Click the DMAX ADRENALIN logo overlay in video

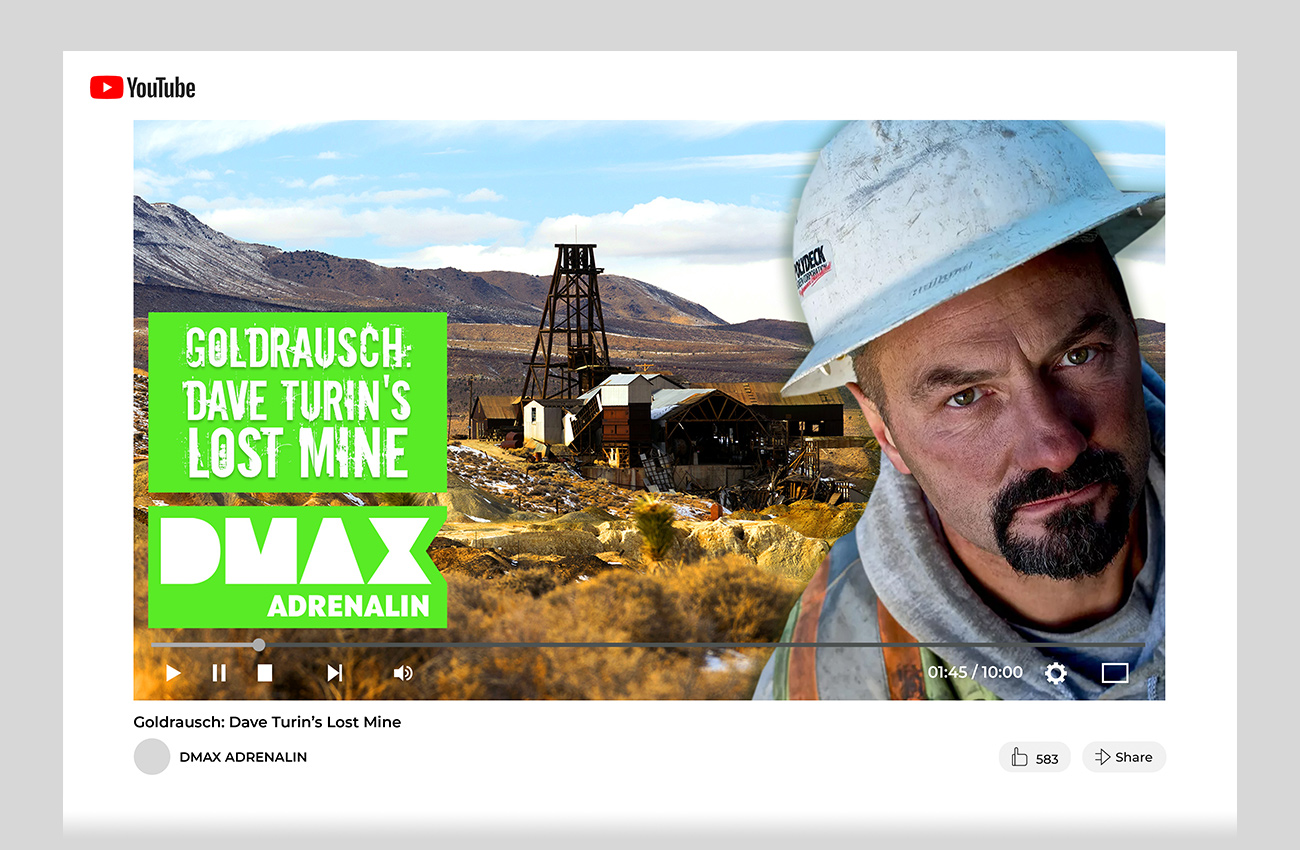296,567
